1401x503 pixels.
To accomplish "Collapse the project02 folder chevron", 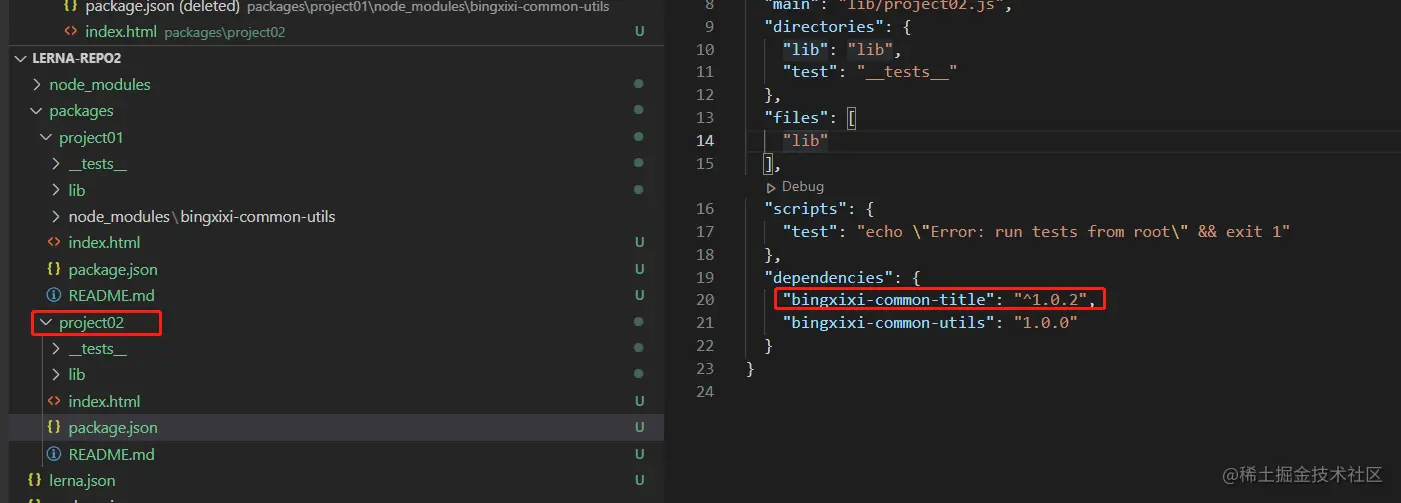I will [x=47, y=322].
